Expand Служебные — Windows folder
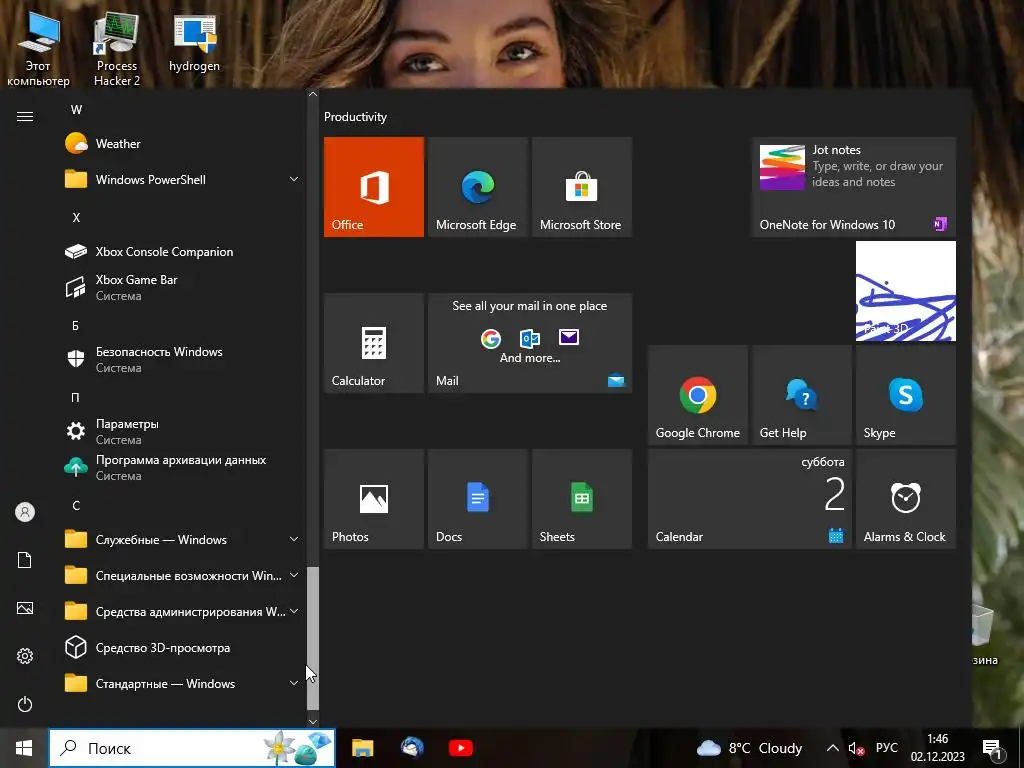Viewport: 1024px width, 768px height. [183, 539]
